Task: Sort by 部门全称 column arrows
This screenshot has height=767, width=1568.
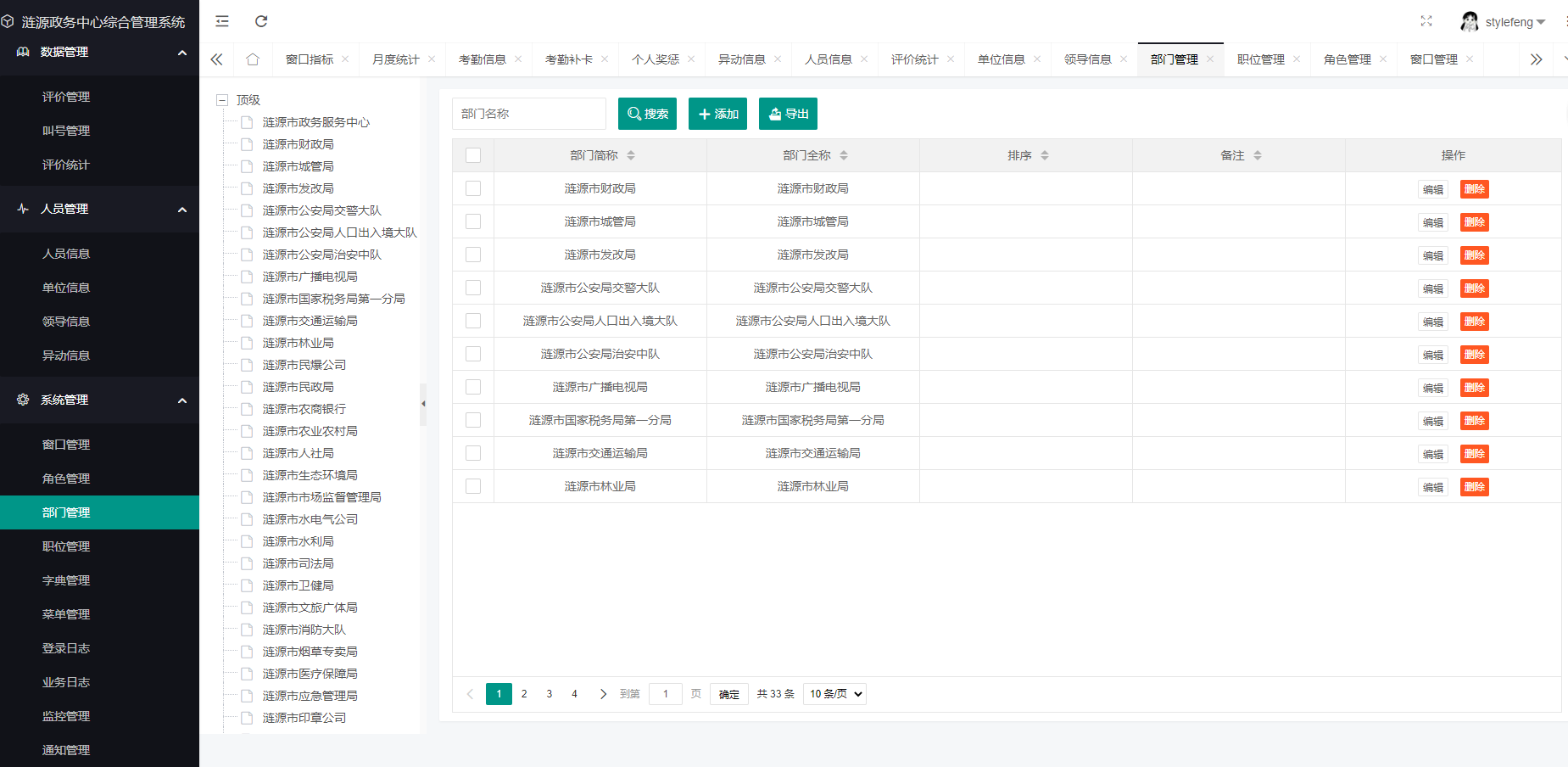Action: (x=844, y=155)
